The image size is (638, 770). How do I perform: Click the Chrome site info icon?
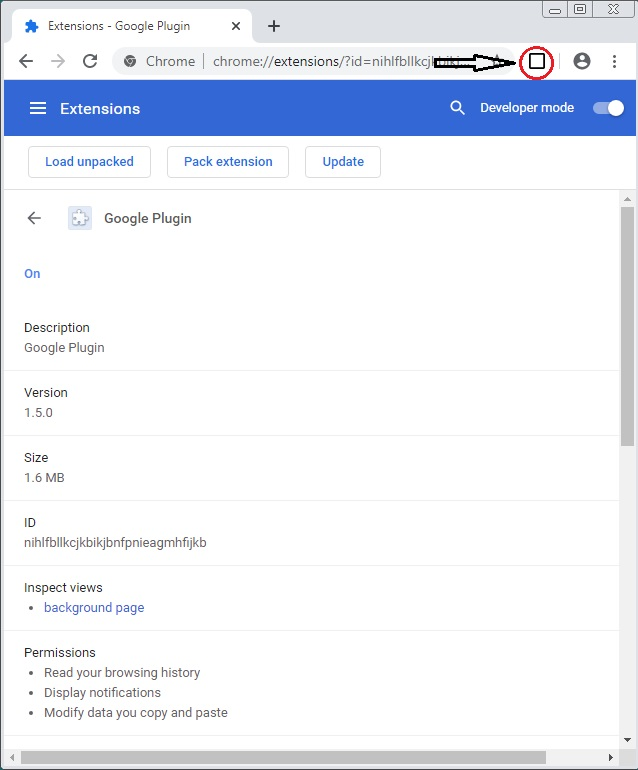click(x=130, y=61)
